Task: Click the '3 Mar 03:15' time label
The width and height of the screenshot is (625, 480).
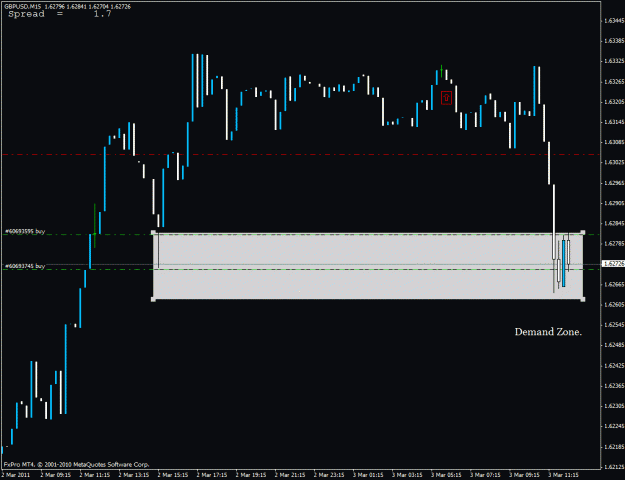Action: [407, 475]
